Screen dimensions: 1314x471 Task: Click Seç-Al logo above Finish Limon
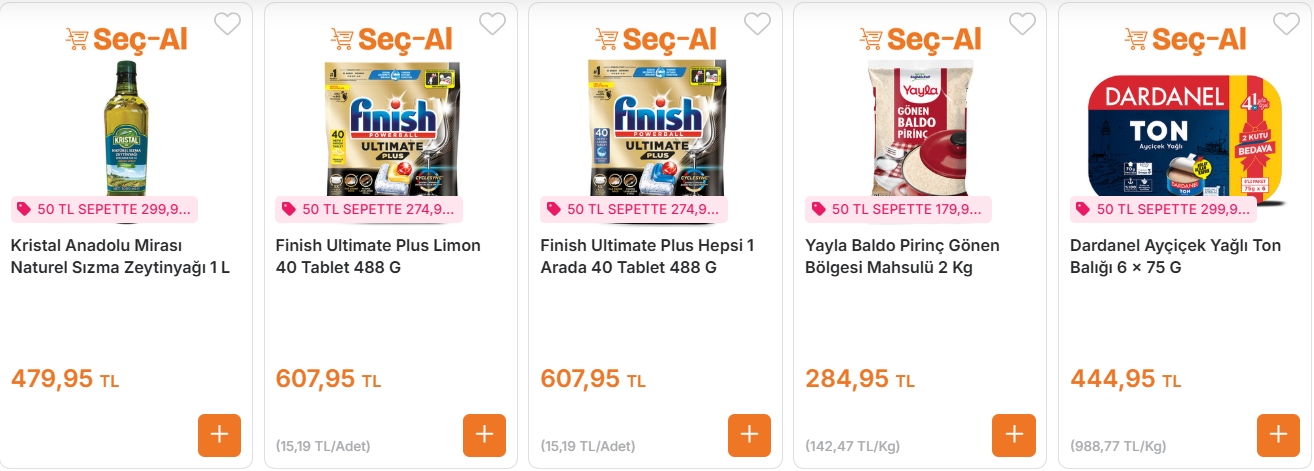coord(391,39)
